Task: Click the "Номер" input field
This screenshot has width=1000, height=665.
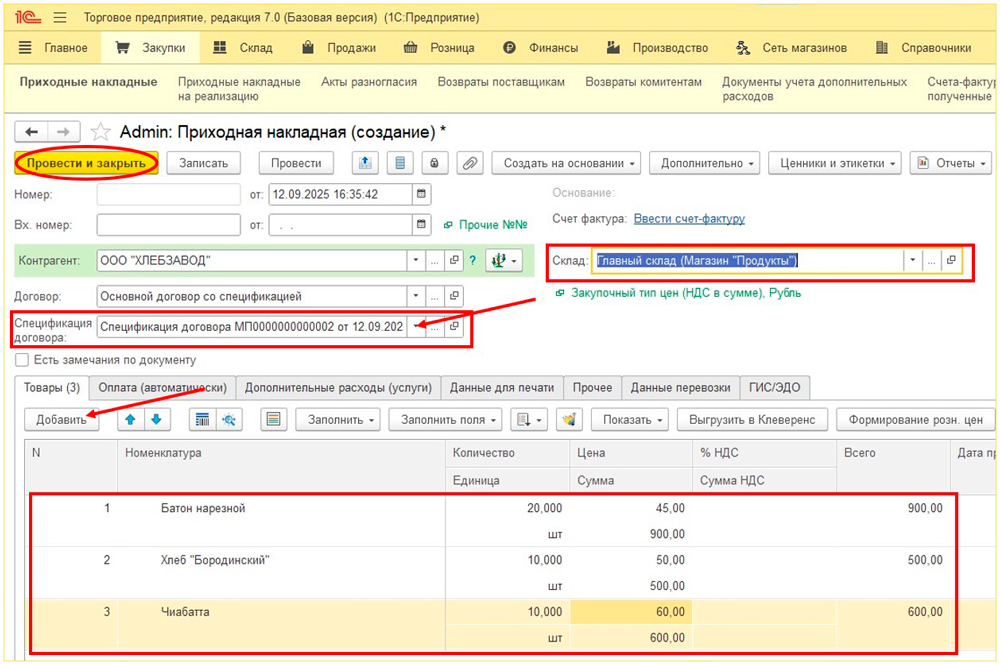Action: 168,194
